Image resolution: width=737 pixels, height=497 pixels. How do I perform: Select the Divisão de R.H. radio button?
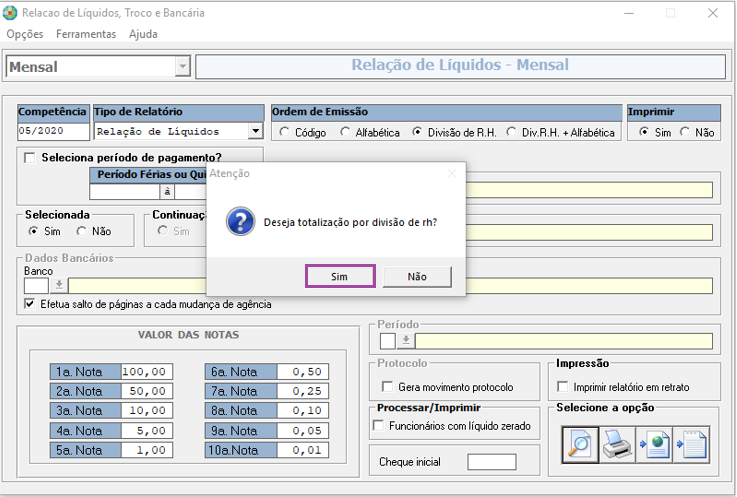416,132
